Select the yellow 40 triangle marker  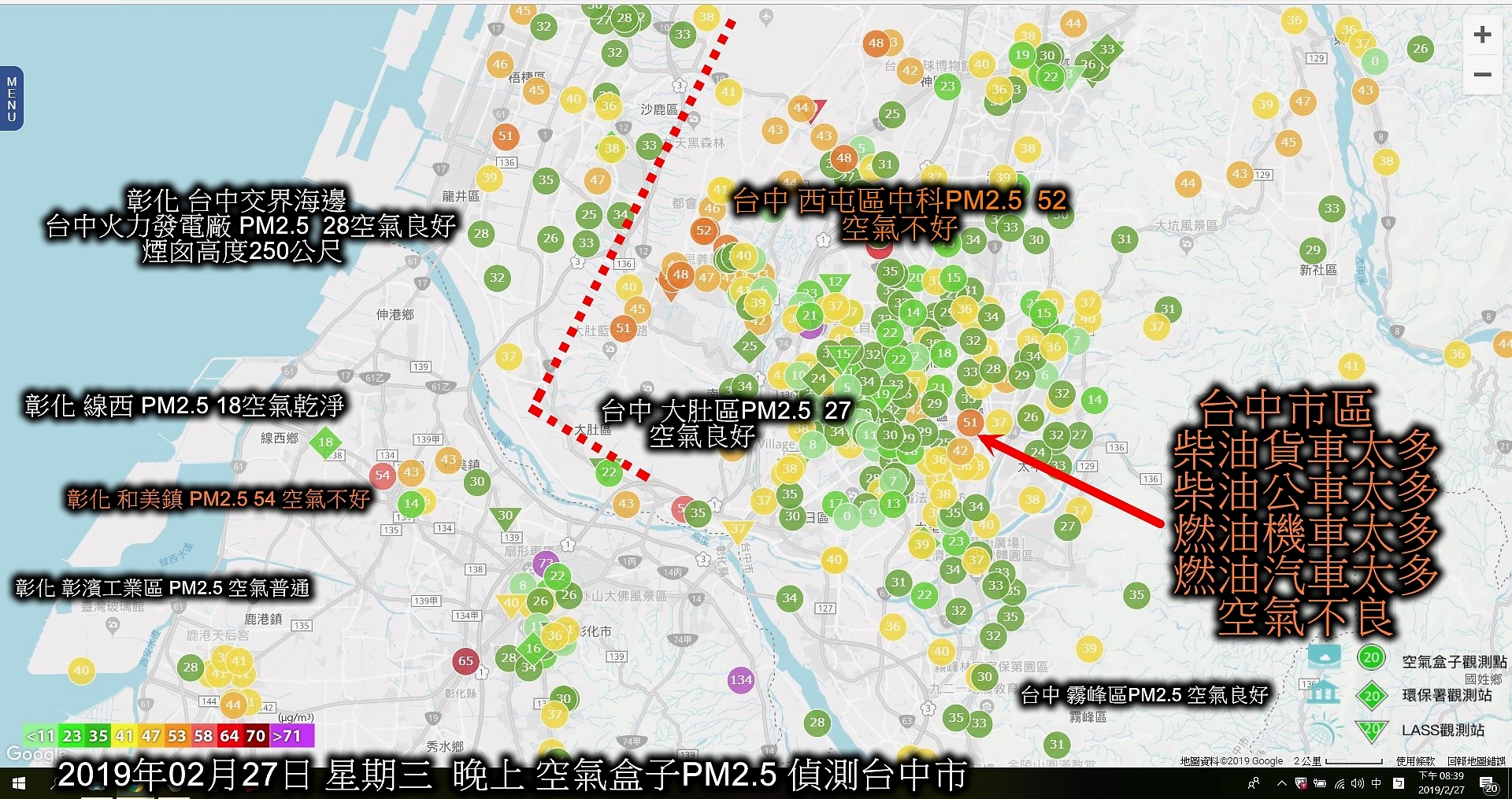[511, 605]
